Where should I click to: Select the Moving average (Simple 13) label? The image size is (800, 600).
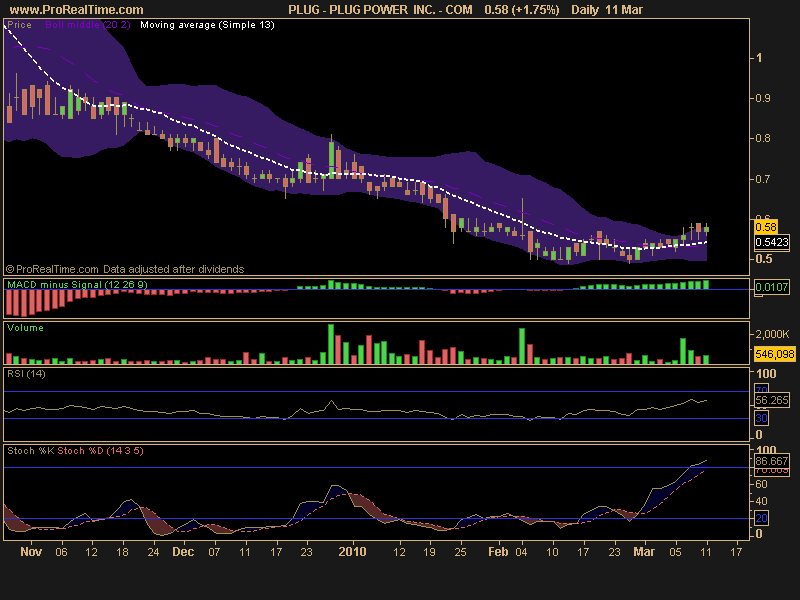207,24
